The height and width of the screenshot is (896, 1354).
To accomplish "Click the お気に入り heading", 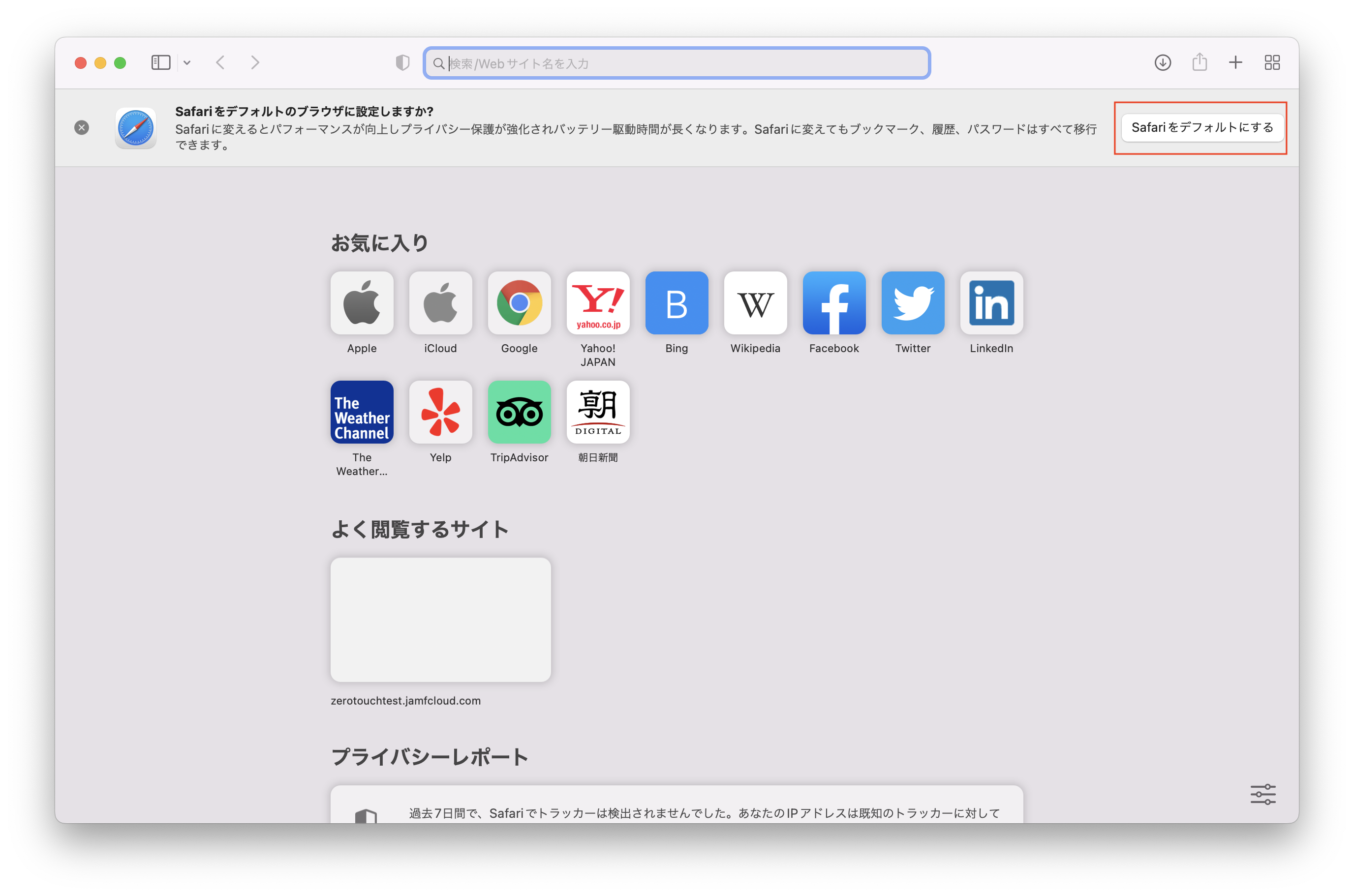I will tap(379, 243).
